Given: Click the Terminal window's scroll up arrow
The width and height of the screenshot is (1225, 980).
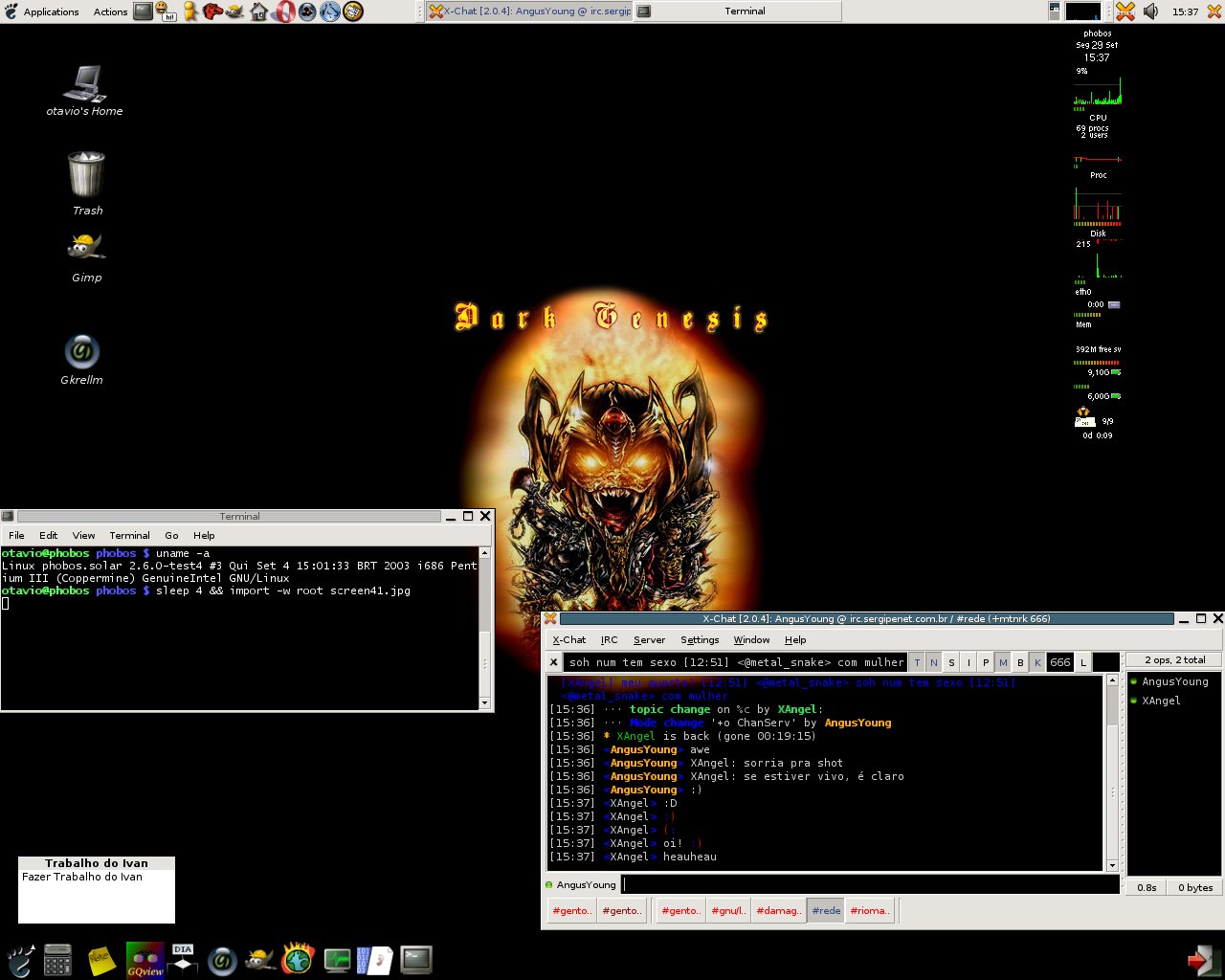Looking at the screenshot, I should click(x=484, y=553).
